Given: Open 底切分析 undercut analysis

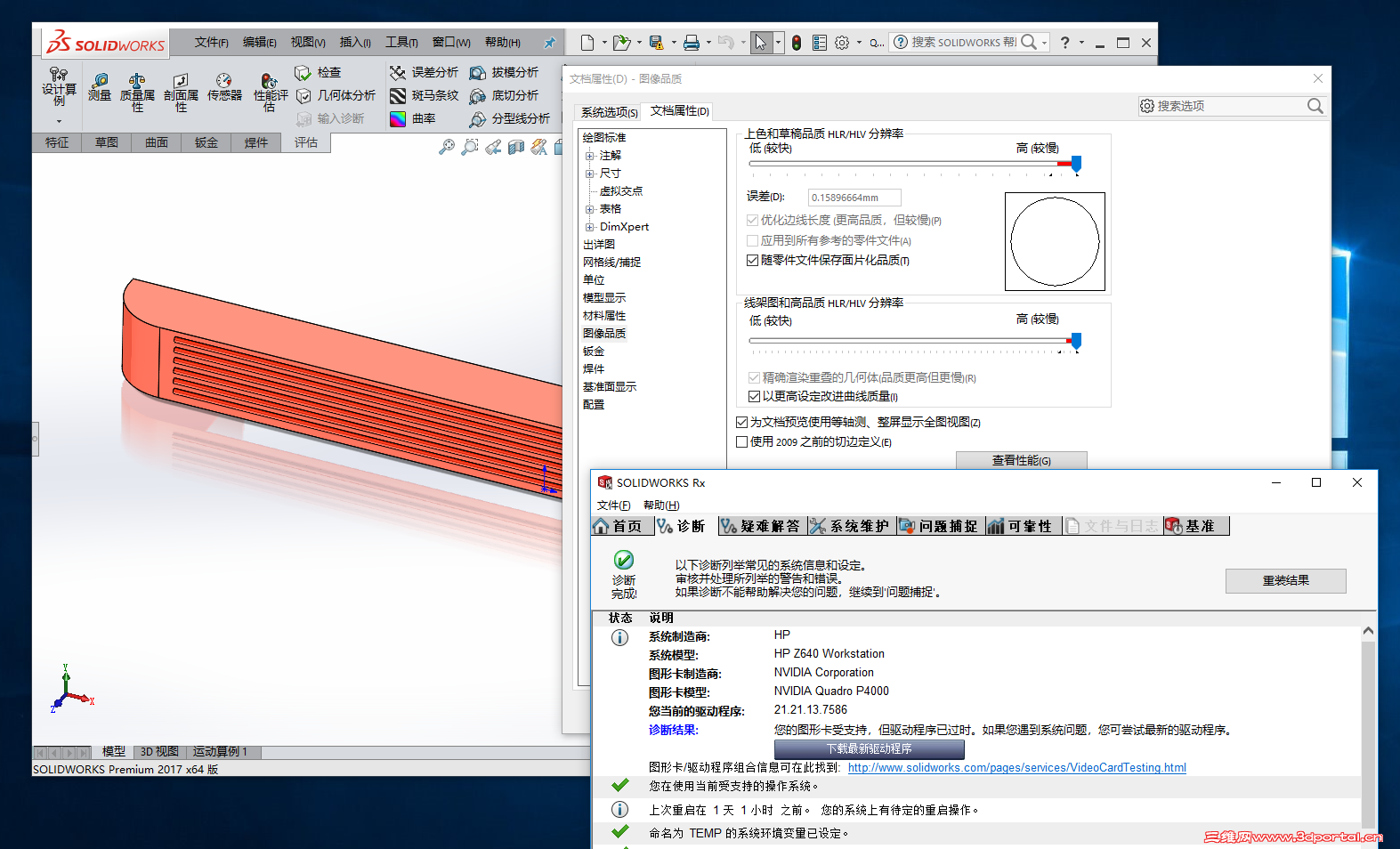Looking at the screenshot, I should (504, 95).
